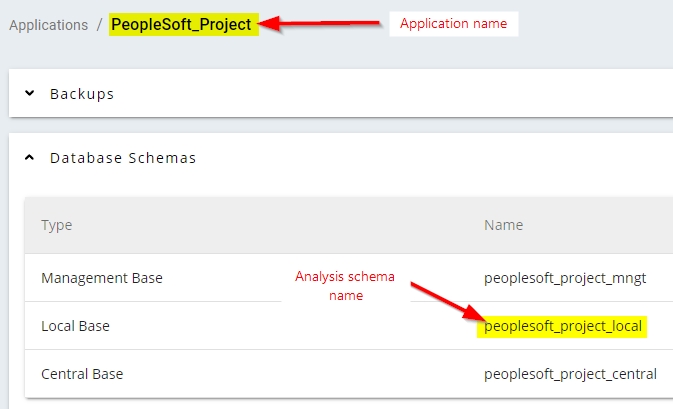
Task: Go to the Applications breadcrumb link
Action: click(x=47, y=24)
